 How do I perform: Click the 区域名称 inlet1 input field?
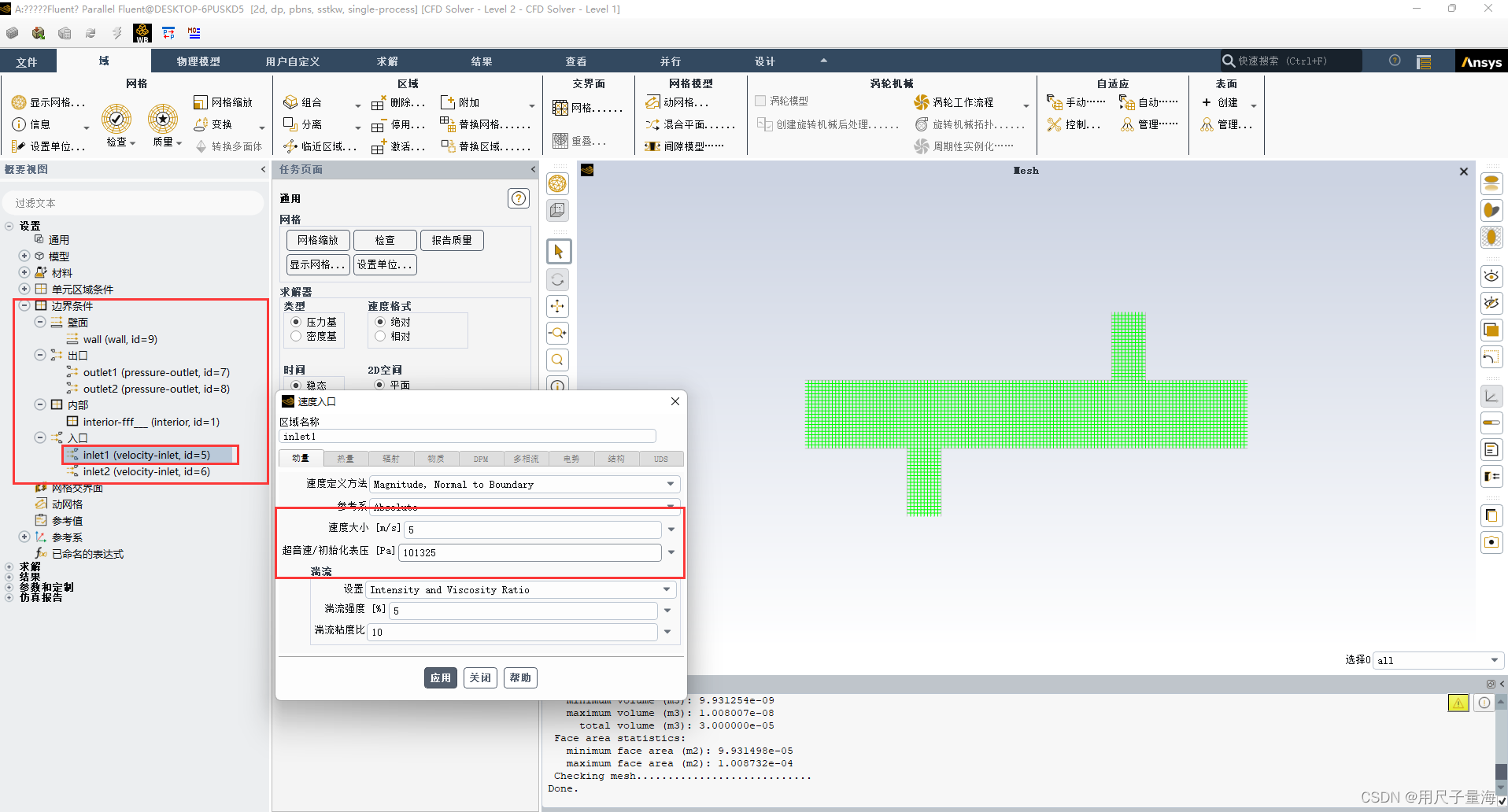click(x=467, y=435)
